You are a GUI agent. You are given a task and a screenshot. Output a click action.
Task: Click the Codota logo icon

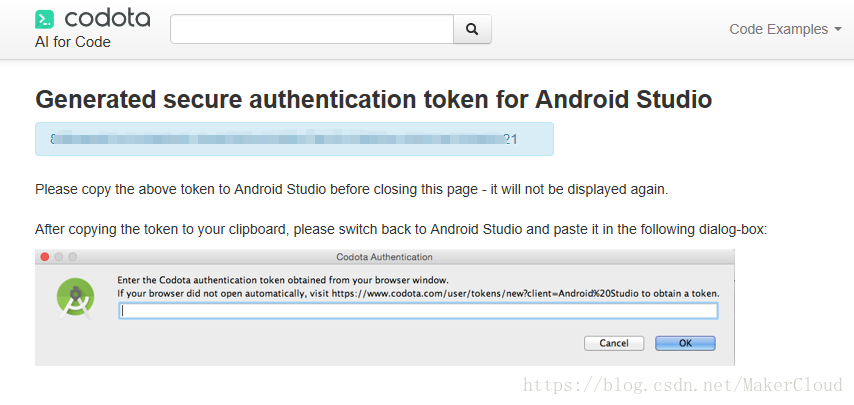(x=45, y=19)
